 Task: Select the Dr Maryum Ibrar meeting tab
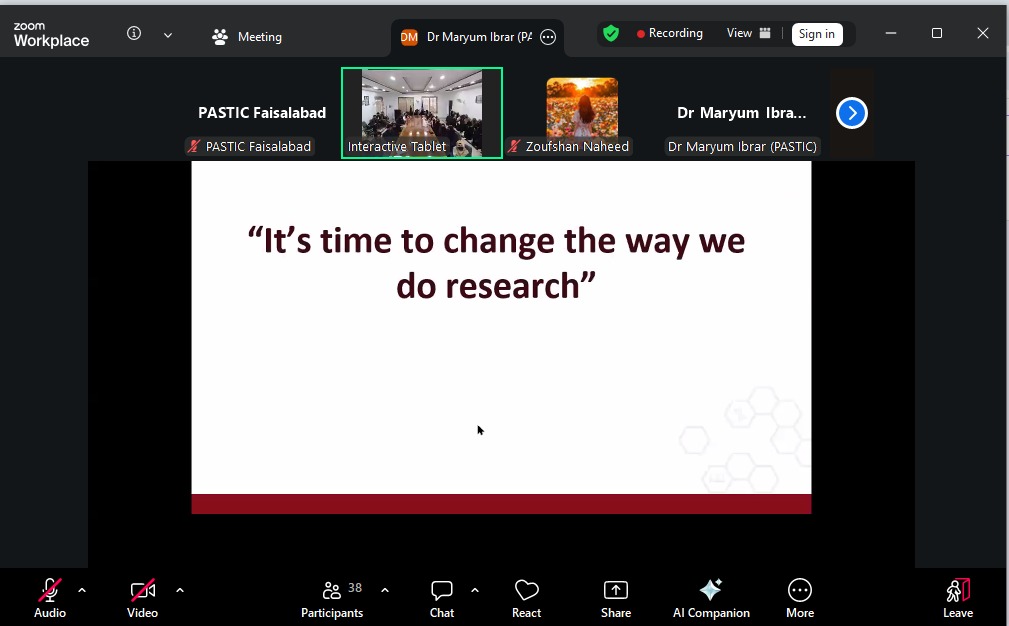470,36
